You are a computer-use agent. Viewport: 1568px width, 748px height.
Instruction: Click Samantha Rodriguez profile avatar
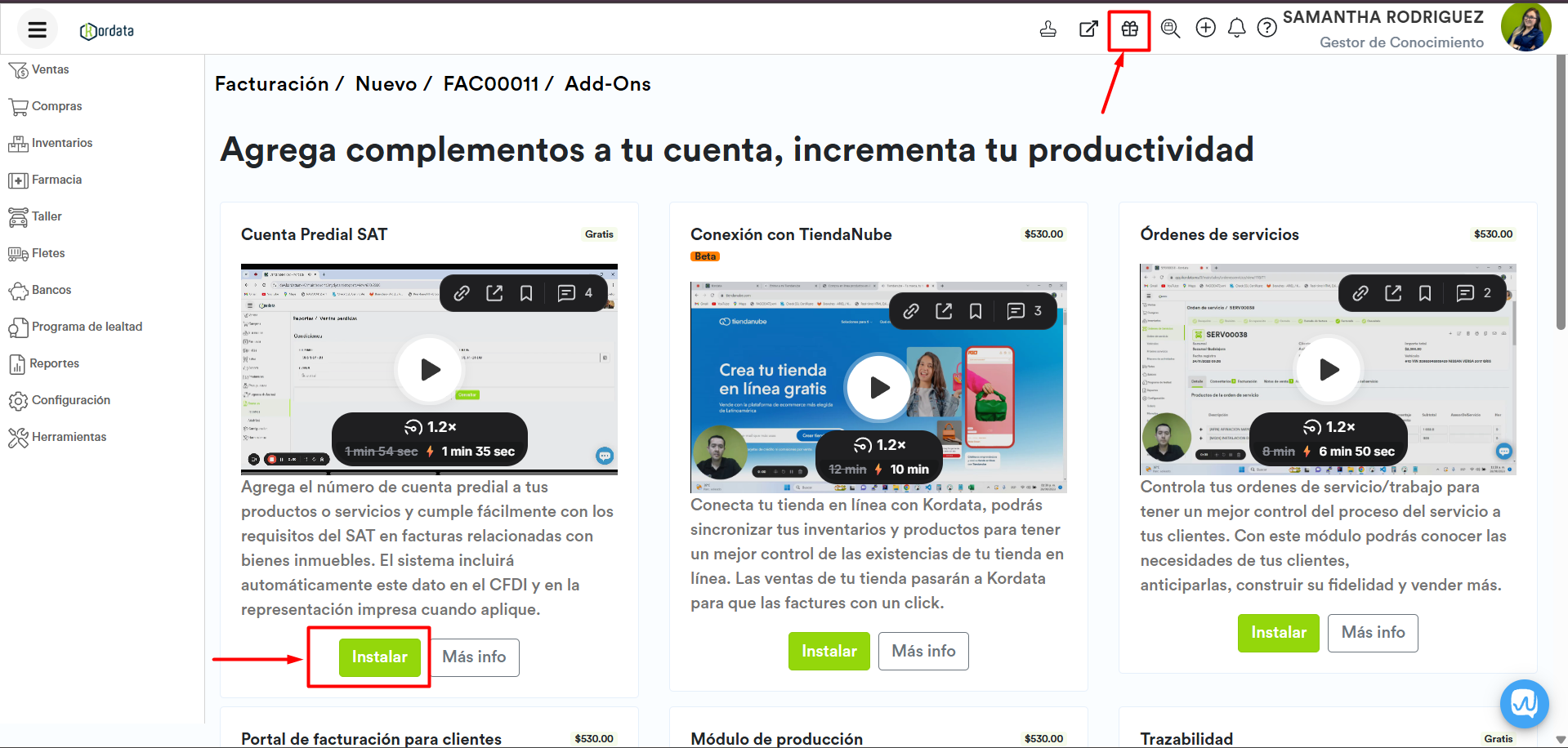[1525, 27]
